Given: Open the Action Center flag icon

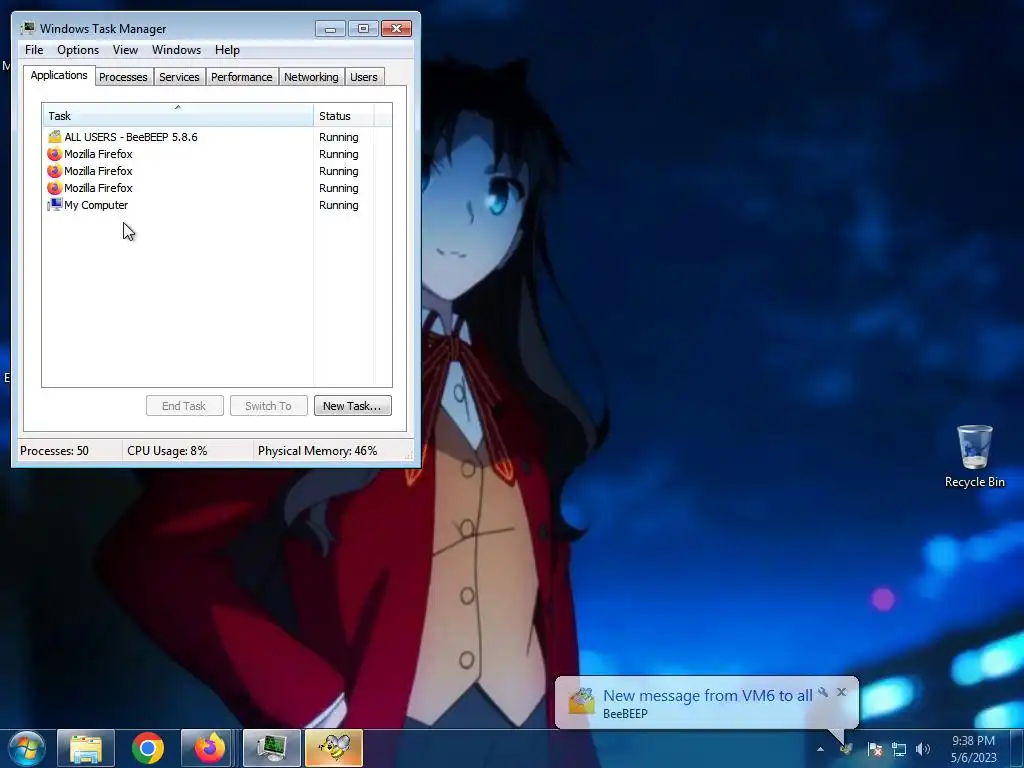Looking at the screenshot, I should 874,749.
